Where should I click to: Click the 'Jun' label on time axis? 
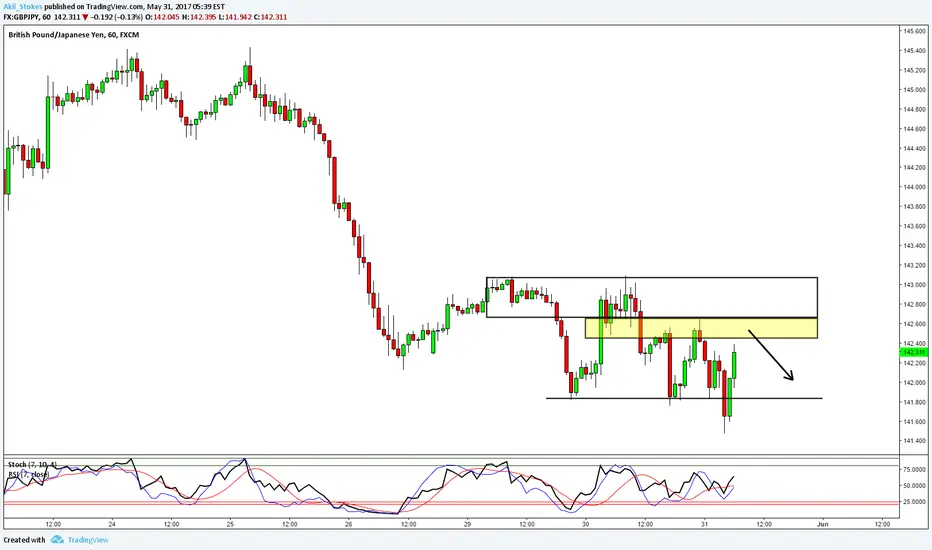coord(823,524)
